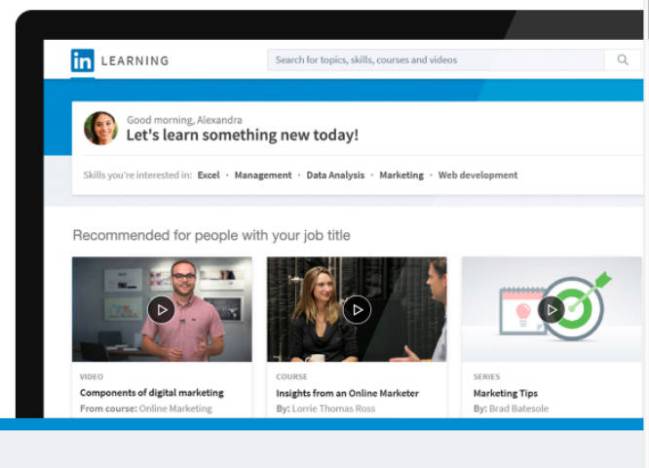Play the Insights from an Online Marketer course
The width and height of the screenshot is (649, 468).
coord(356,309)
